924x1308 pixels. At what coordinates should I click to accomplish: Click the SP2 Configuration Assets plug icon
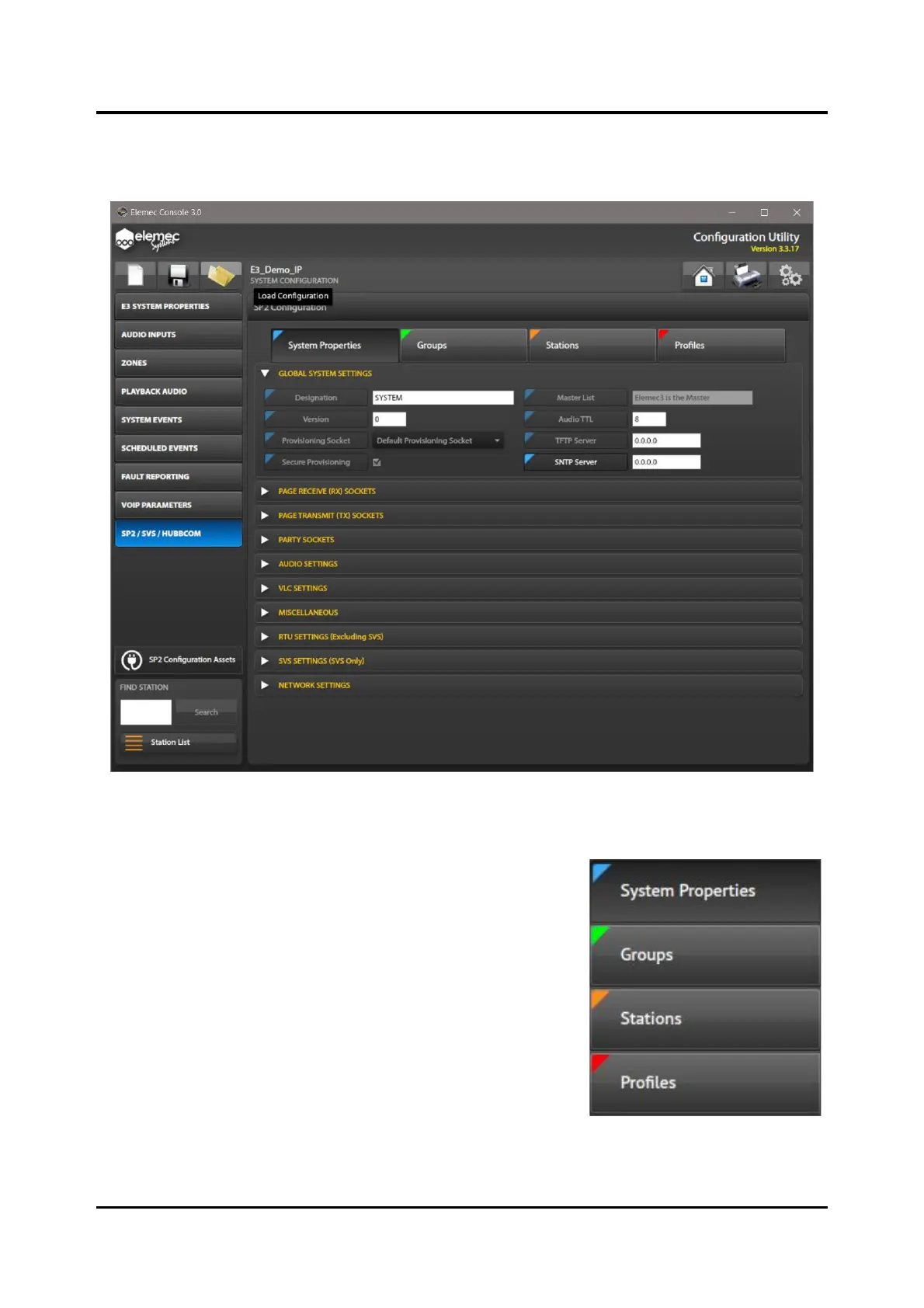point(132,660)
